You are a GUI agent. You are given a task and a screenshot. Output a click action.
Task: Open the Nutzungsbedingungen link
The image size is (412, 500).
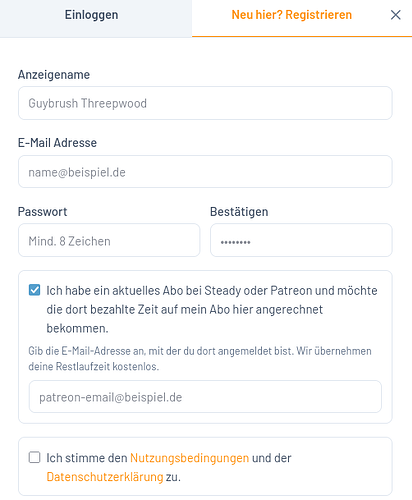189,458
